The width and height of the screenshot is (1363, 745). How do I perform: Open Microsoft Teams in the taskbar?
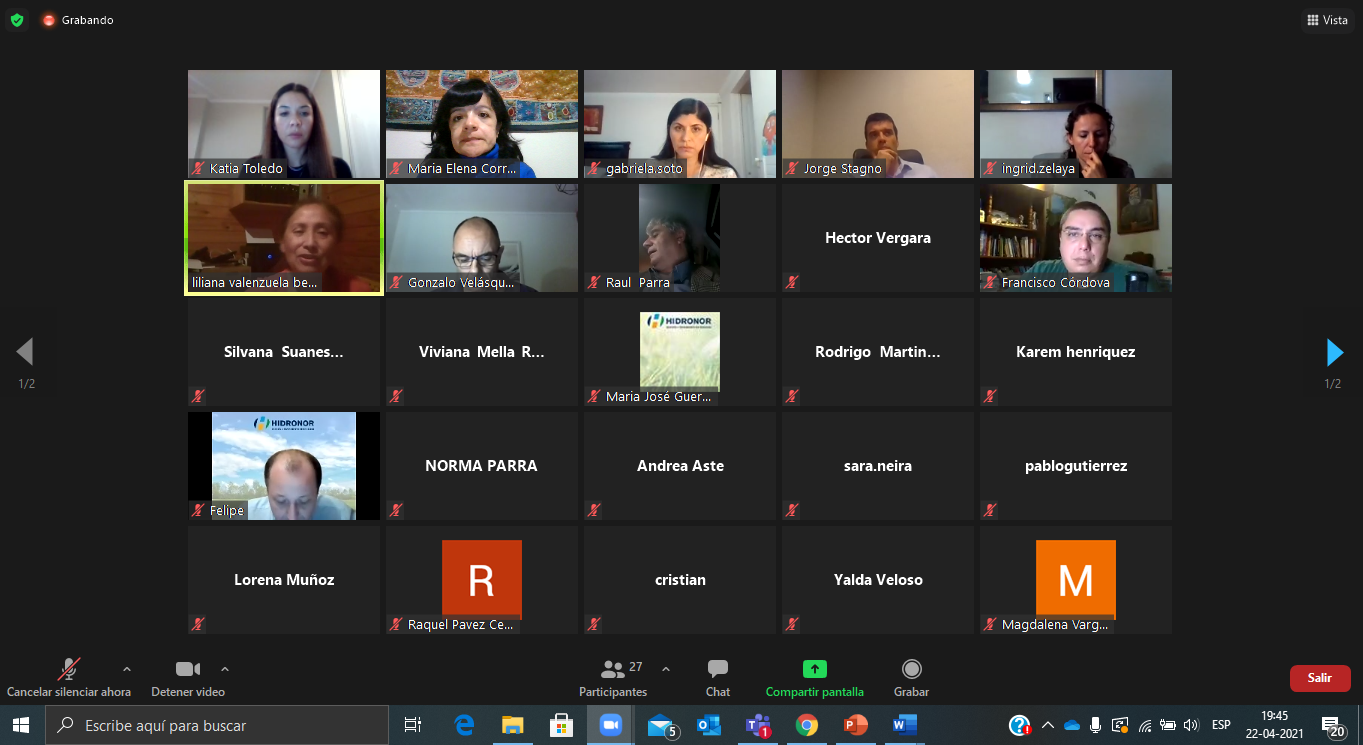758,725
